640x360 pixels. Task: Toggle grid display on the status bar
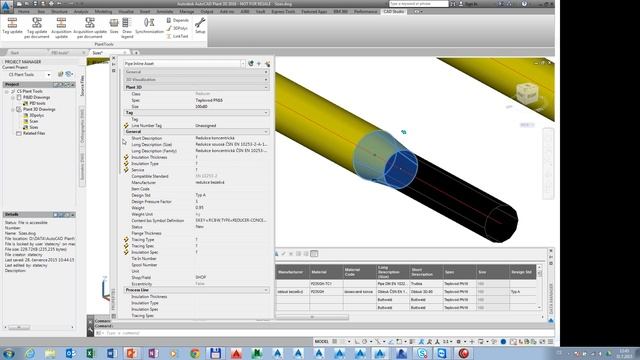(335, 341)
